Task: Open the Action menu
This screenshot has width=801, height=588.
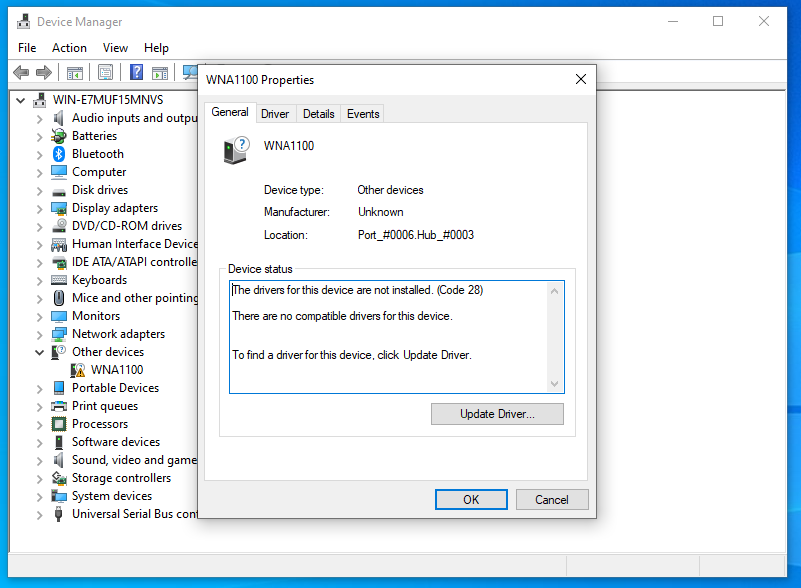Action: [69, 48]
